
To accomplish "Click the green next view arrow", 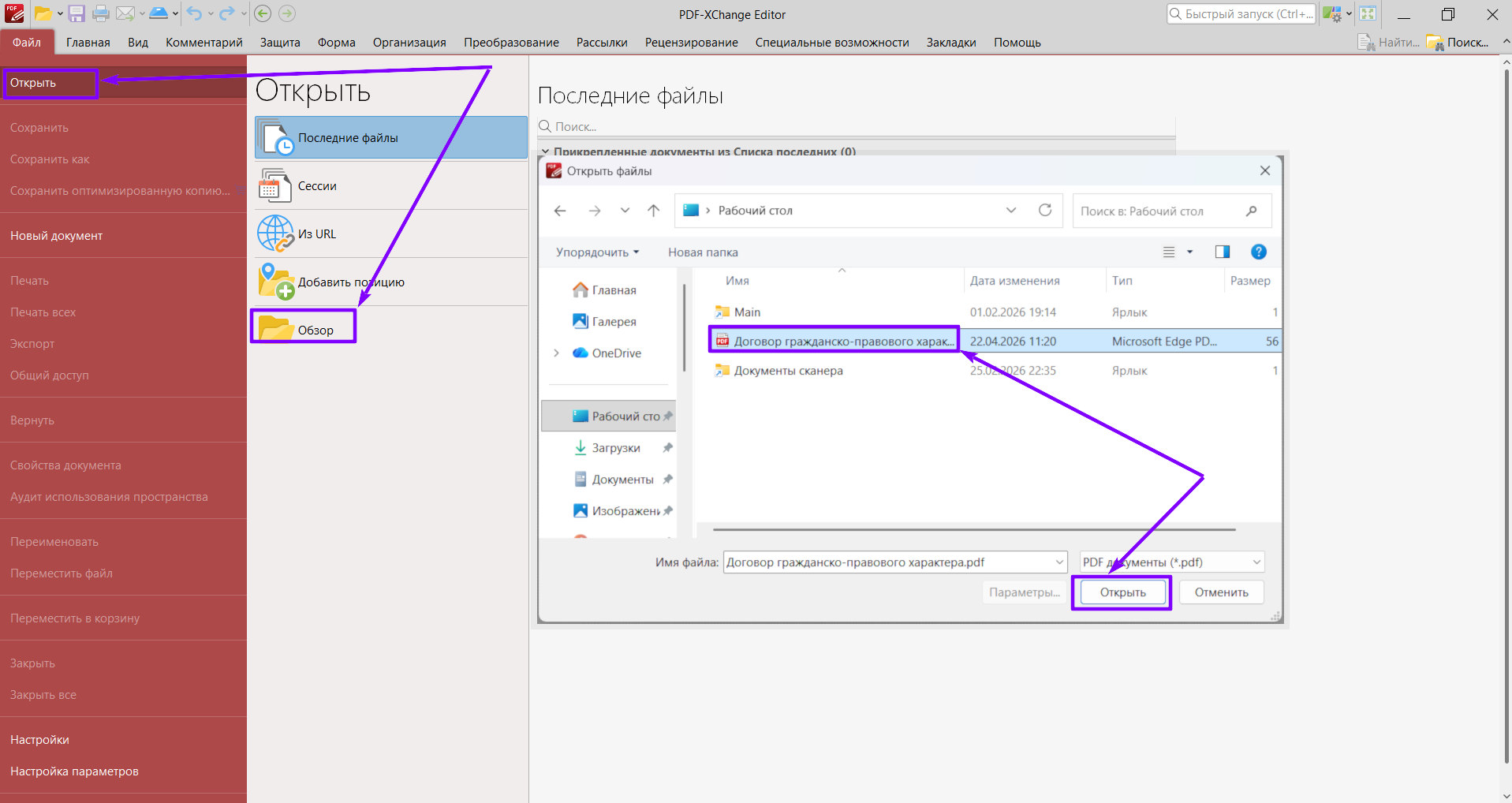I will point(287,13).
